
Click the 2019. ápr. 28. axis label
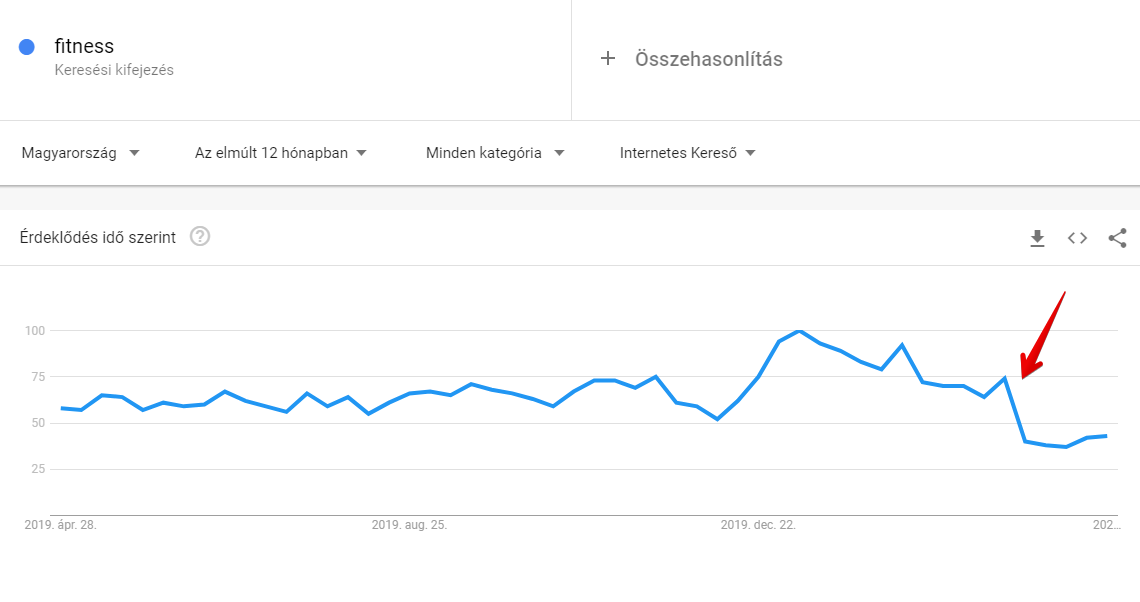(60, 524)
